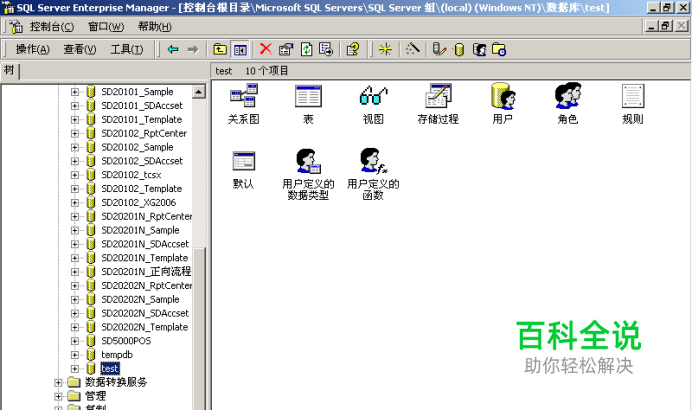Run a wizard with the wand icon
The height and width of the screenshot is (410, 692).
[x=412, y=49]
